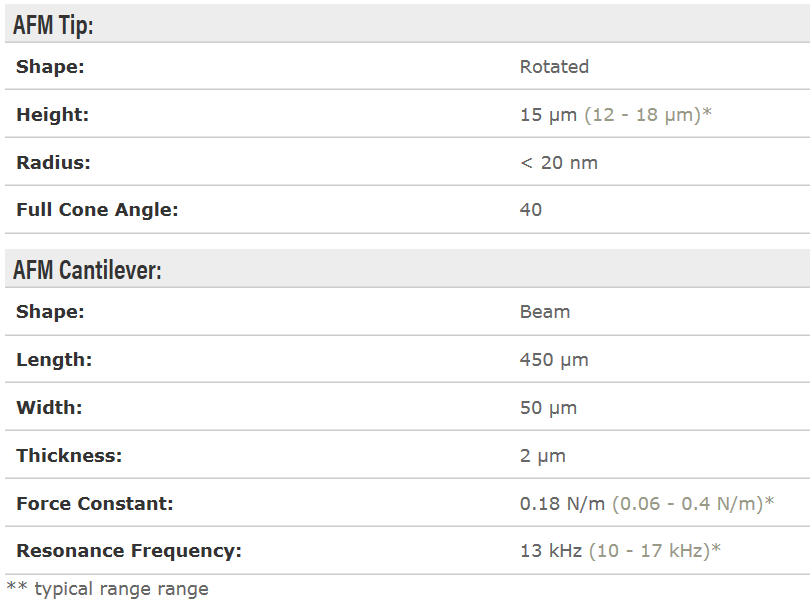Select the Beam cantilever shape value

[x=545, y=312]
